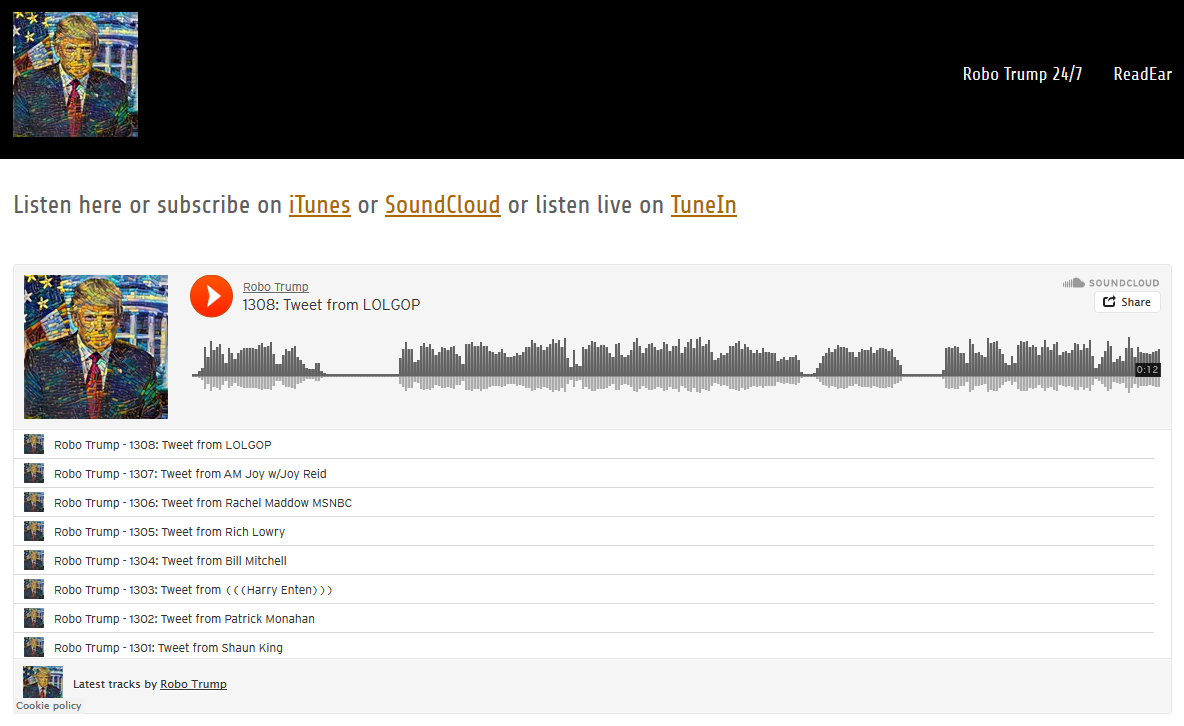This screenshot has height=726, width=1184.
Task: Select track 1302: Tweet from Patrick Monahan
Action: [x=584, y=618]
